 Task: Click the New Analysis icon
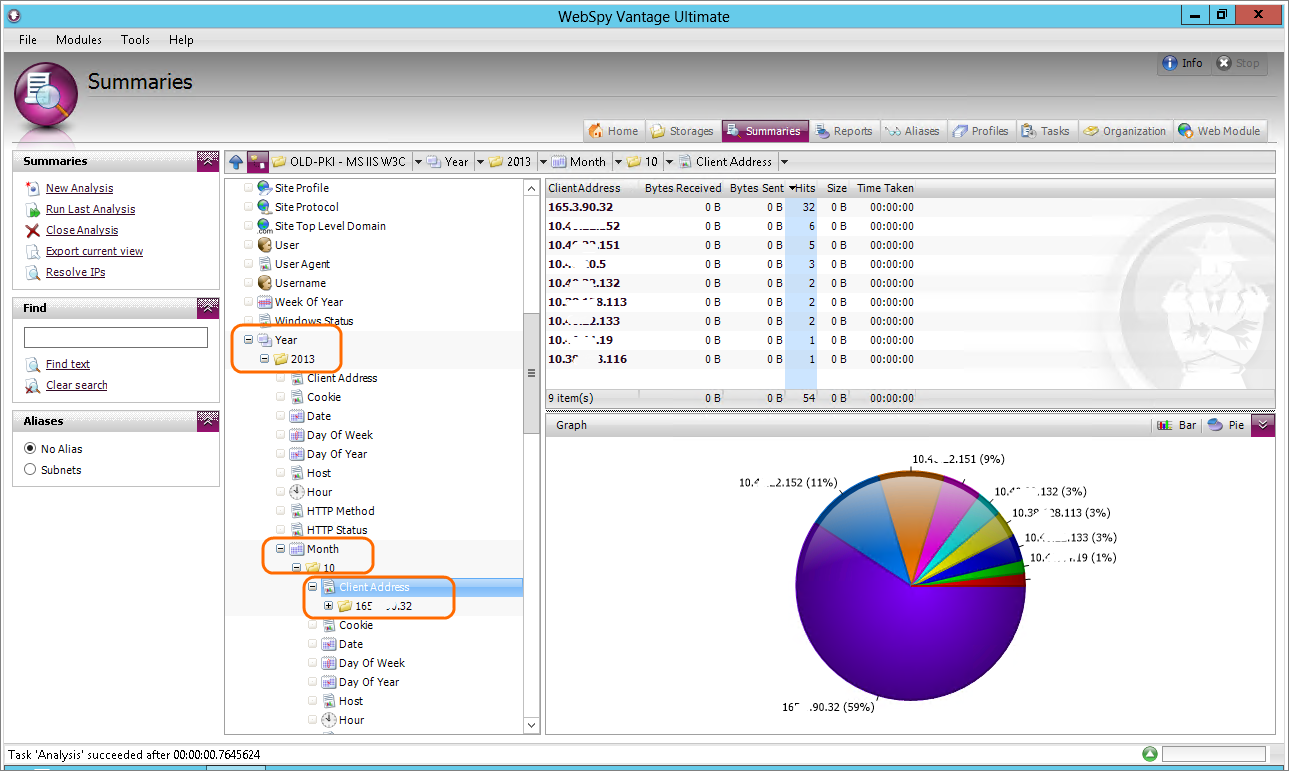pyautogui.click(x=33, y=188)
